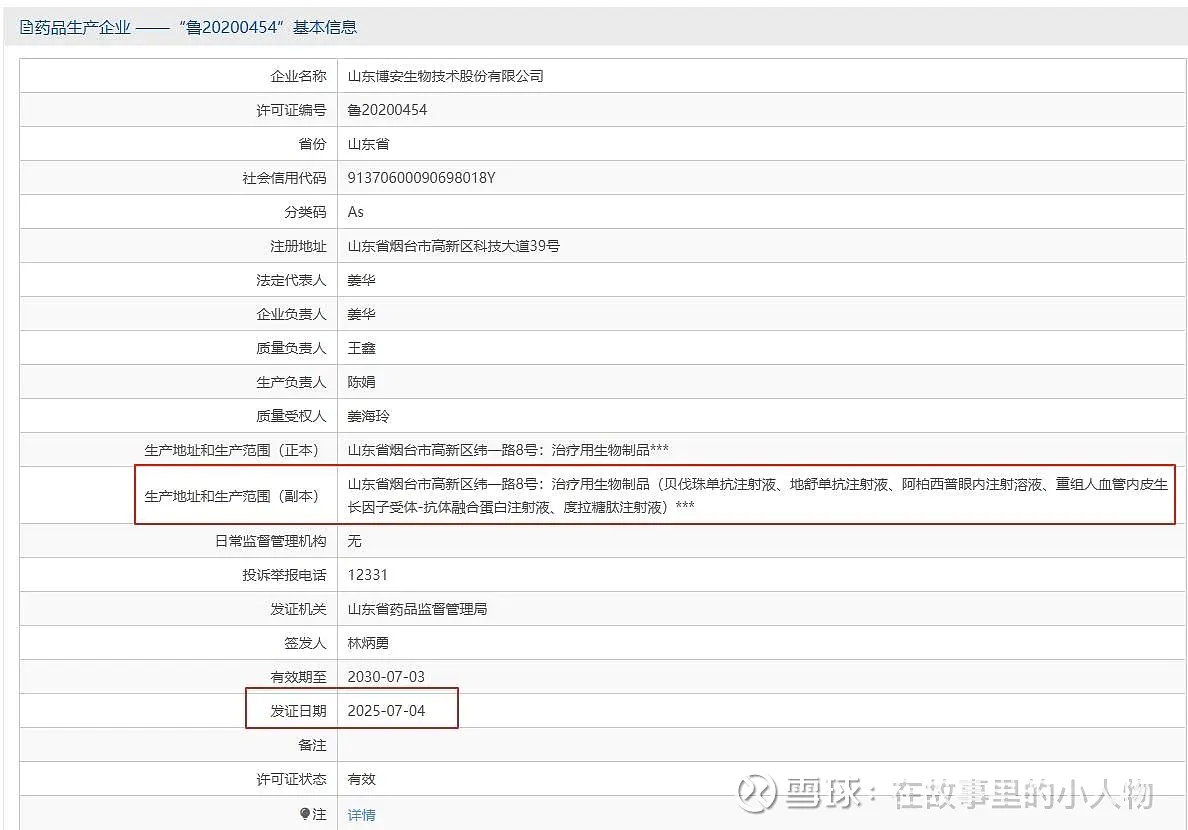Select the expiry date 2030-07-03
This screenshot has width=1188, height=830.
pyautogui.click(x=386, y=677)
